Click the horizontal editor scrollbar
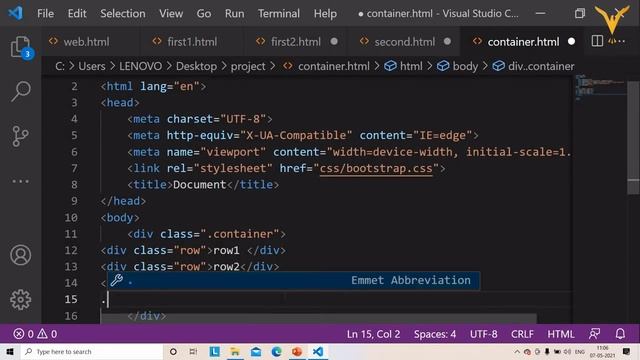The image size is (640, 360). click(x=318, y=318)
